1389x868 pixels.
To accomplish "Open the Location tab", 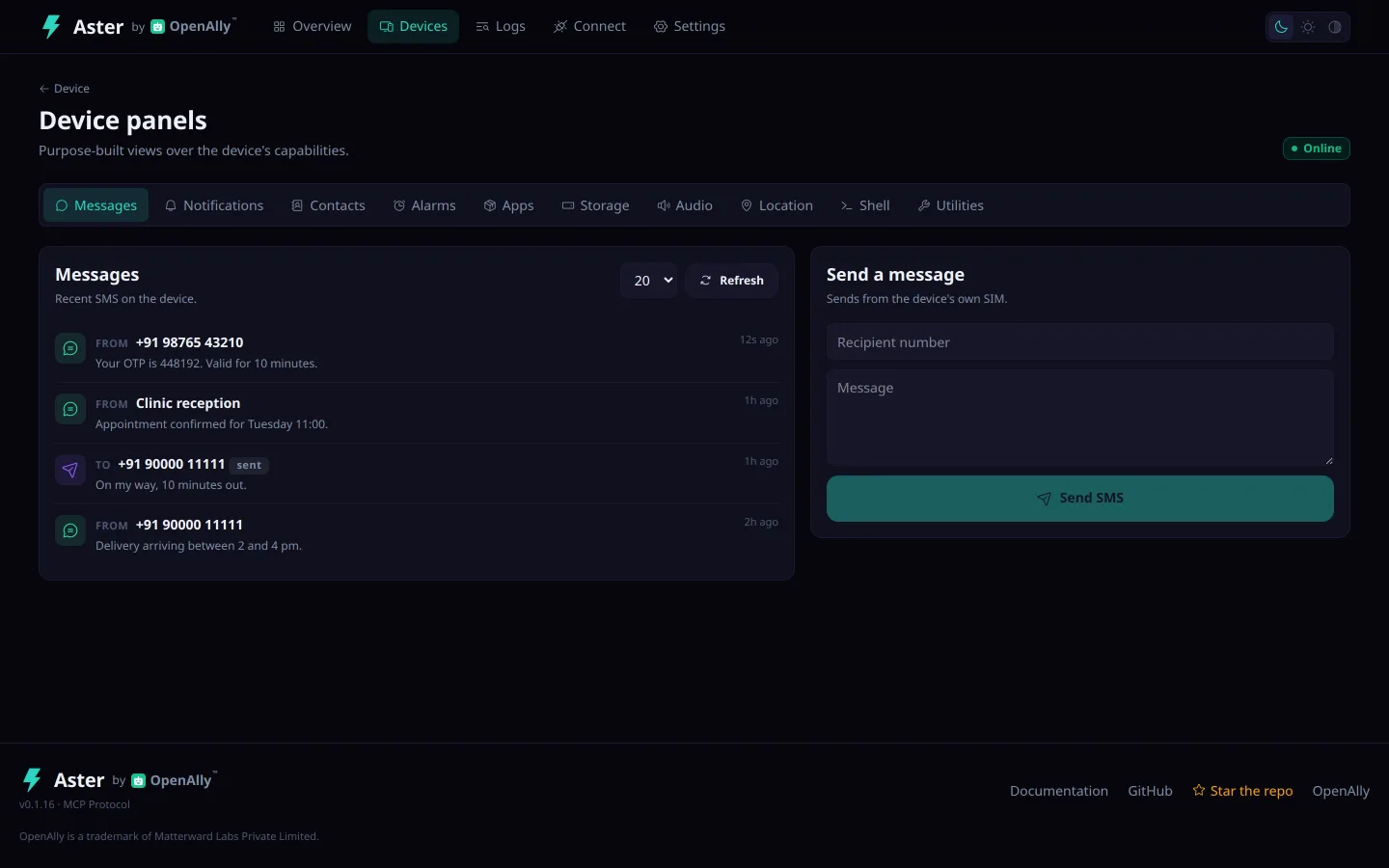I will tap(776, 205).
